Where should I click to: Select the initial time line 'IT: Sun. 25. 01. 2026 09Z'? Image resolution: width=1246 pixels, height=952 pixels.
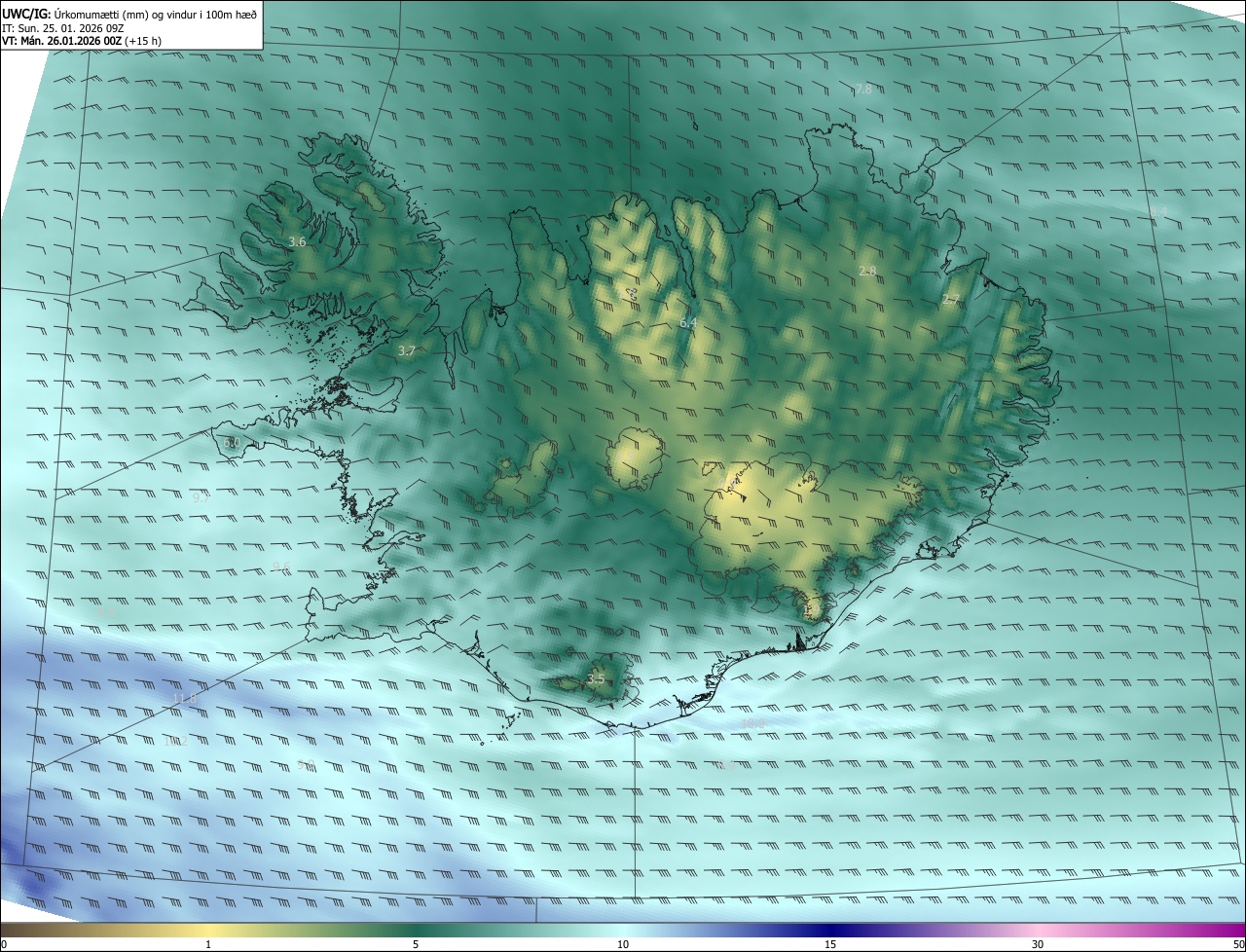click(62, 28)
